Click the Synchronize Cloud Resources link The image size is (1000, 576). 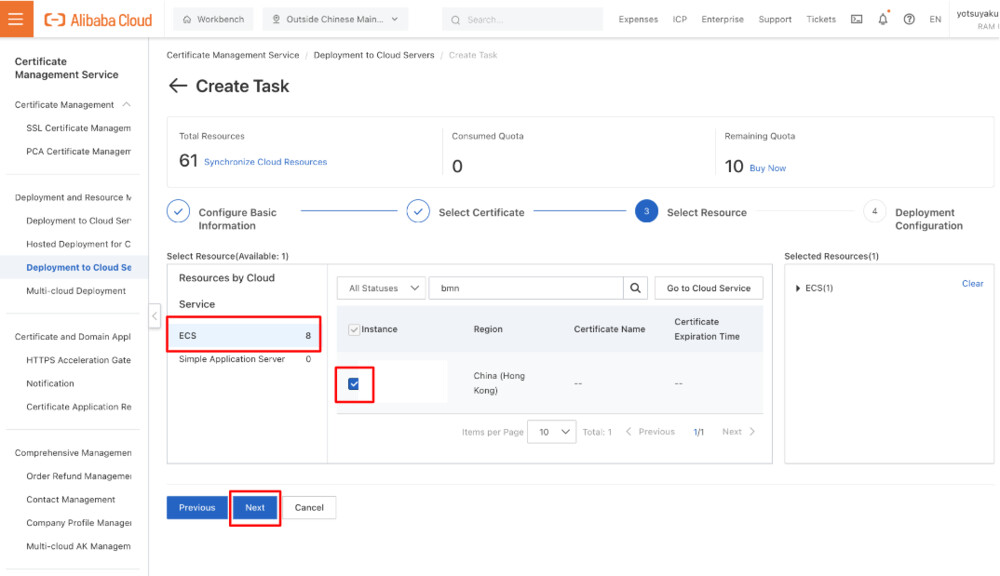[265, 162]
